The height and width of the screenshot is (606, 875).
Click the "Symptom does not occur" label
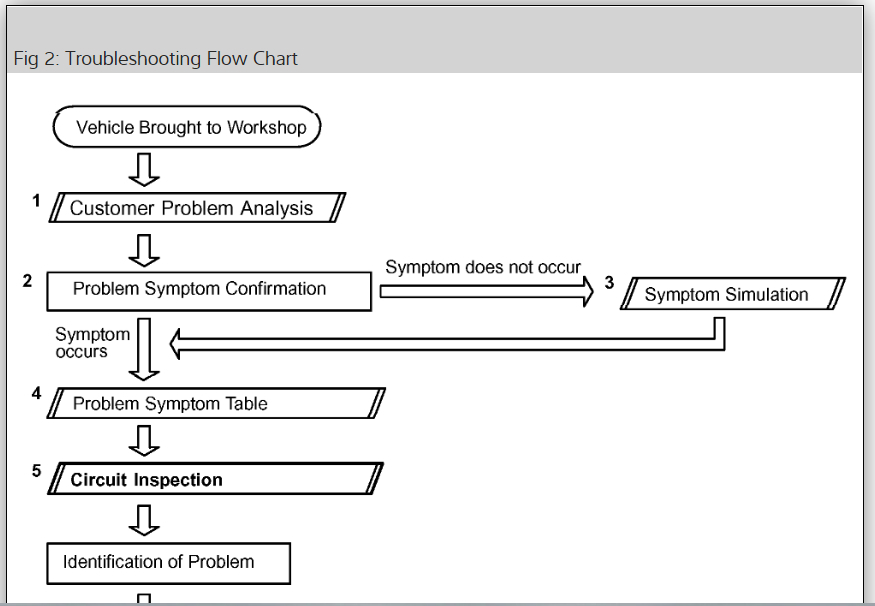483,267
